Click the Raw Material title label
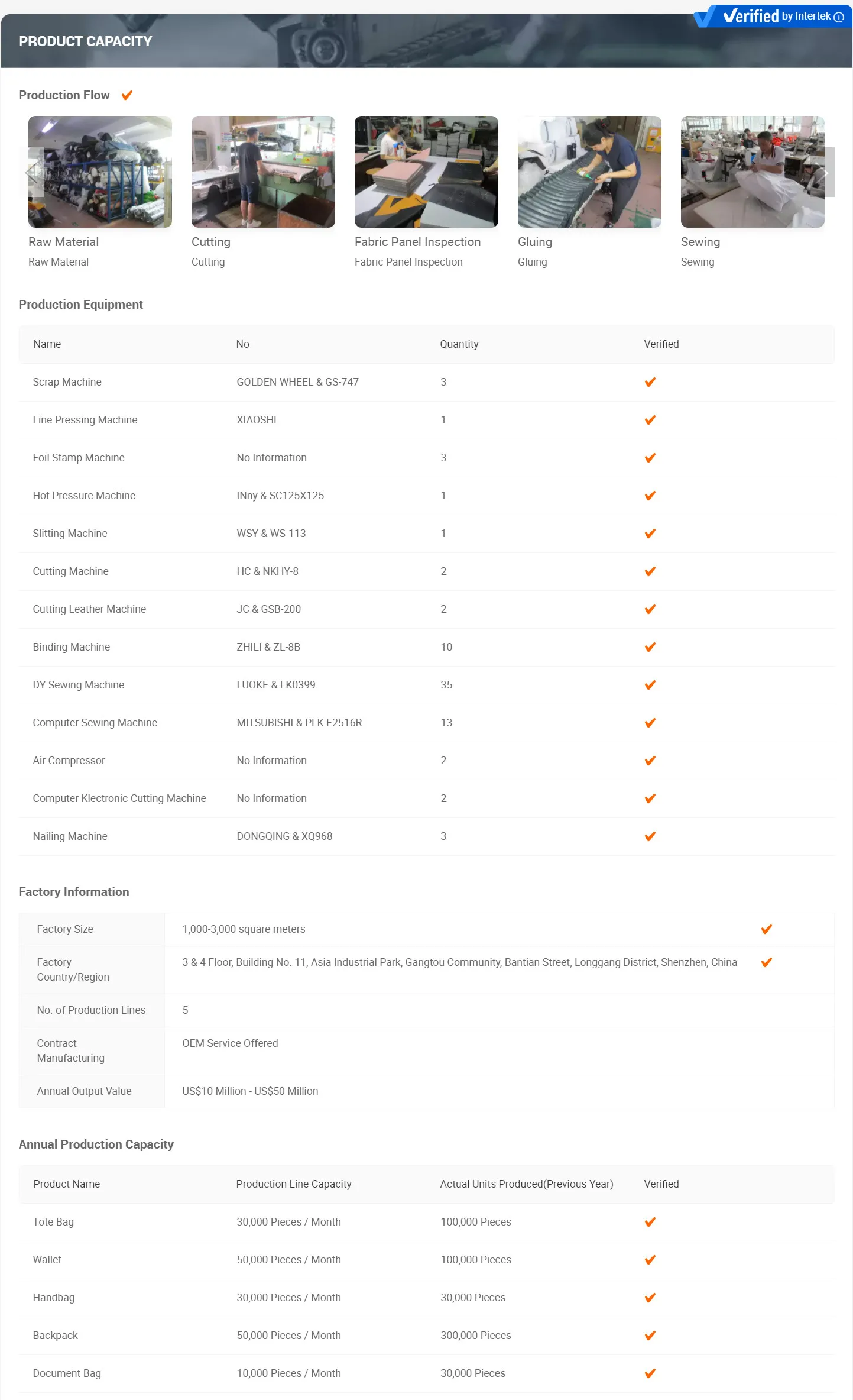The width and height of the screenshot is (853, 1400). [63, 242]
